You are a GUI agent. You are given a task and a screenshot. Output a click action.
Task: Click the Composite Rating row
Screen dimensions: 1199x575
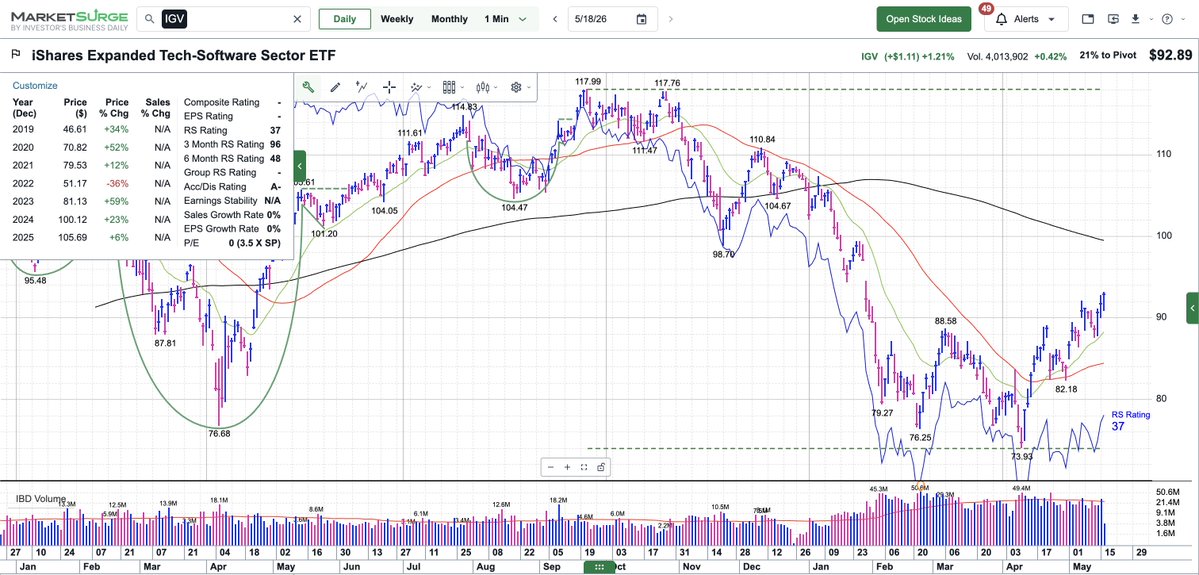(232, 102)
